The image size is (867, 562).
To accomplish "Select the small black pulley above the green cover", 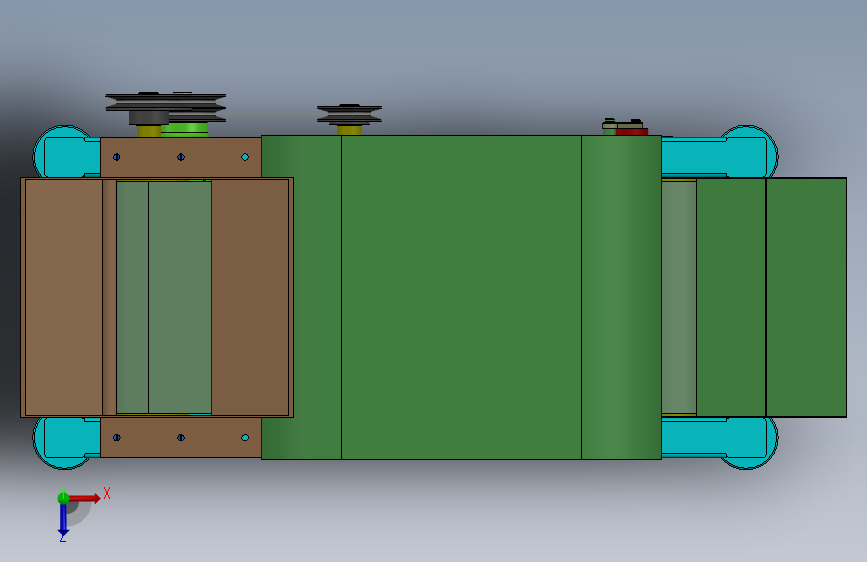I will [349, 115].
